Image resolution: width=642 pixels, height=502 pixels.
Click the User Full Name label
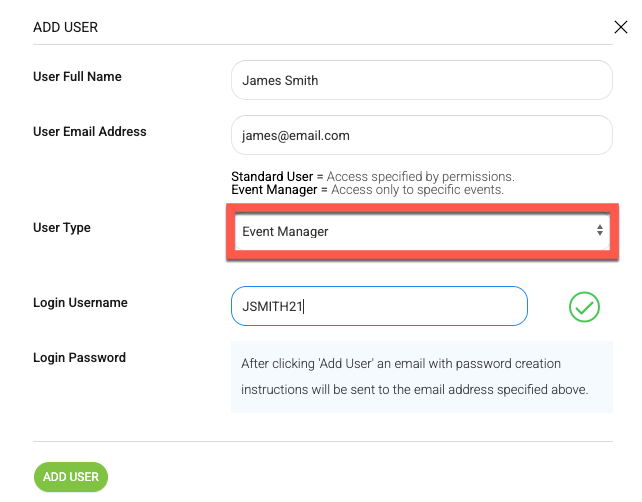point(77,77)
